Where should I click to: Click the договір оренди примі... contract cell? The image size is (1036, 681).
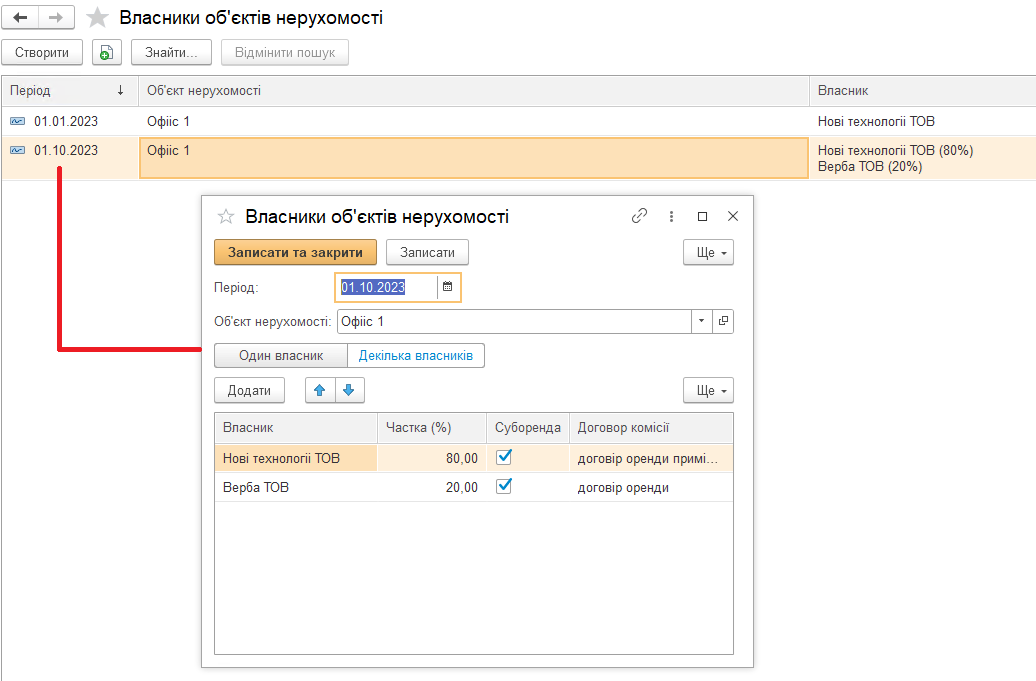tap(651, 458)
